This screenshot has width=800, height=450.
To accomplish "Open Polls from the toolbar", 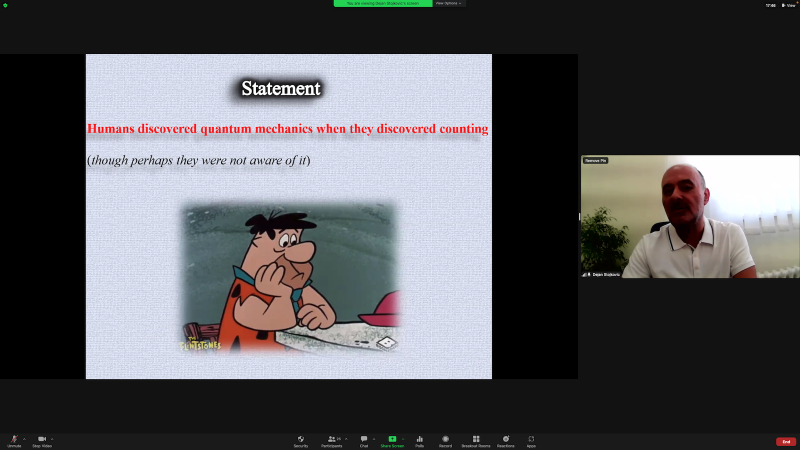I will (x=419, y=441).
